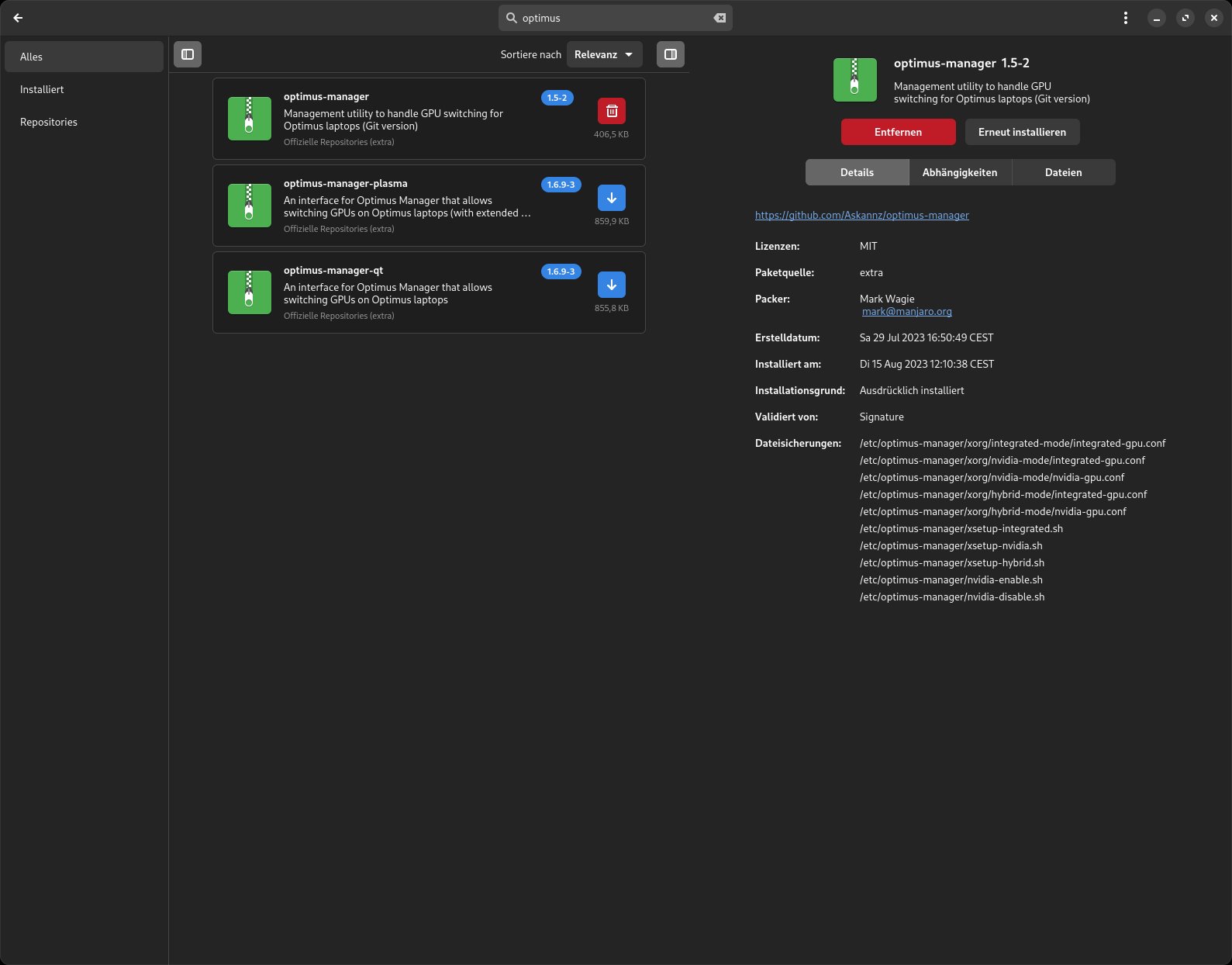The image size is (1232, 965).
Task: Click the Ausdrücklich installiert value
Action: (x=912, y=390)
